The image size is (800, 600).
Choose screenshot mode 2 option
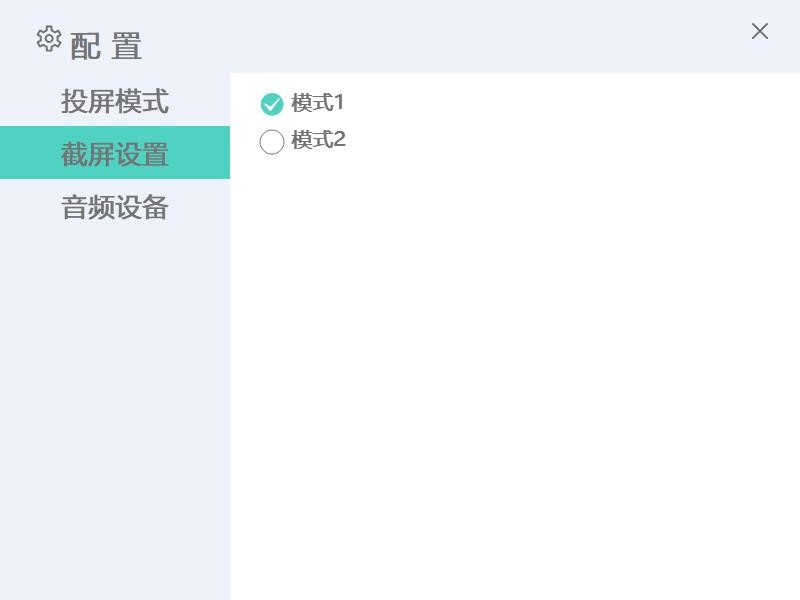pyautogui.click(x=272, y=141)
